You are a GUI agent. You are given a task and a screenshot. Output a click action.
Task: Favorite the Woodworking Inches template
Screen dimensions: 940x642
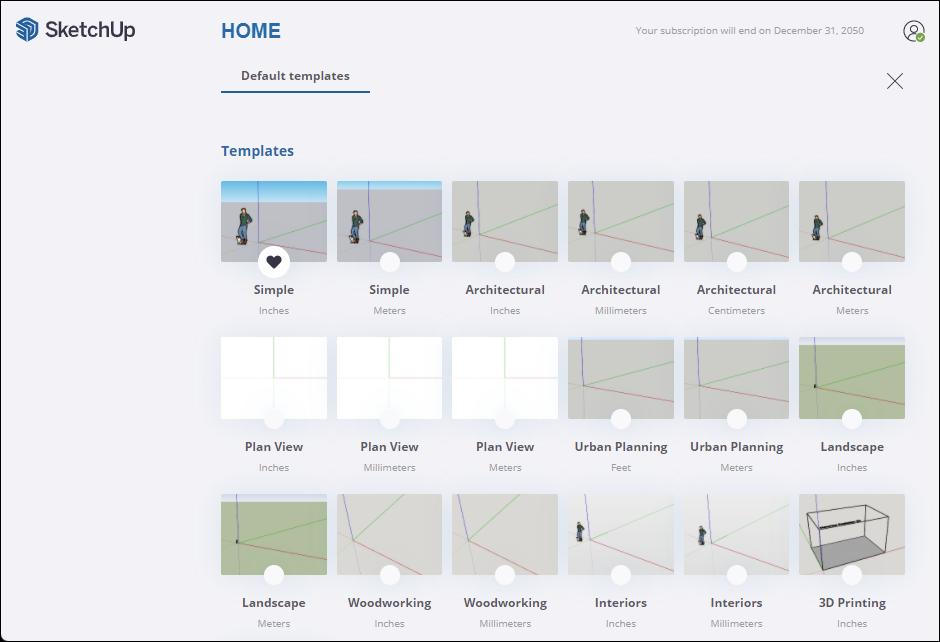[390, 575]
